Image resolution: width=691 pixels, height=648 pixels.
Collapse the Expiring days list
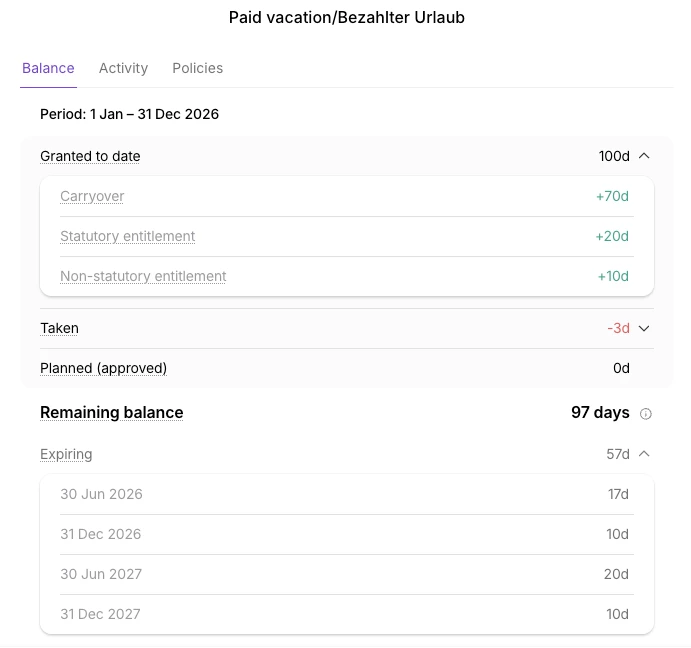pos(644,454)
